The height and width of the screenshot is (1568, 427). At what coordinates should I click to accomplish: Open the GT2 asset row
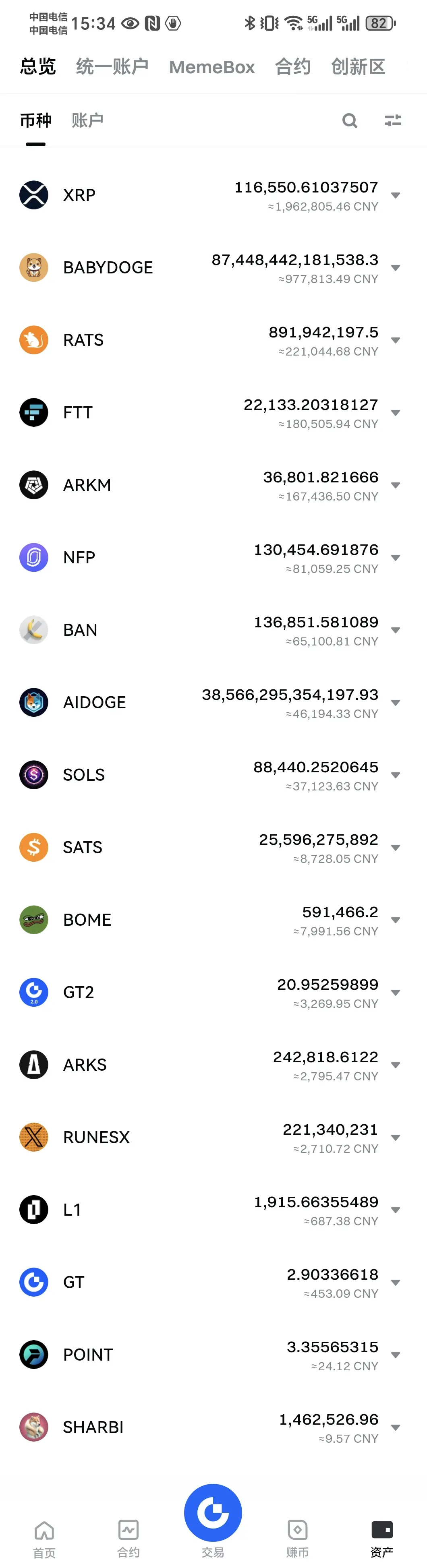(x=213, y=992)
